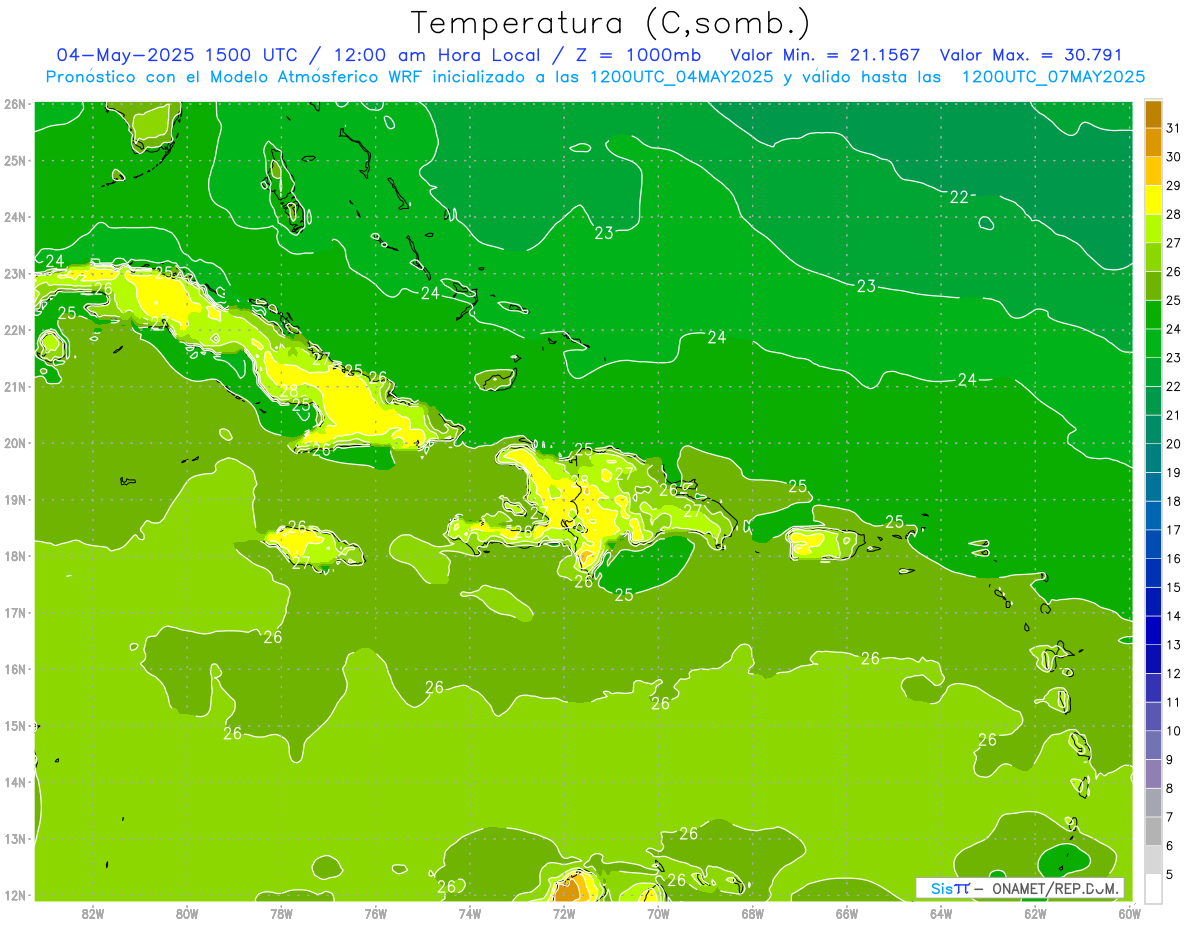The width and height of the screenshot is (1200, 927).
Task: Click the 14N latitude axis label
Action: tap(15, 782)
